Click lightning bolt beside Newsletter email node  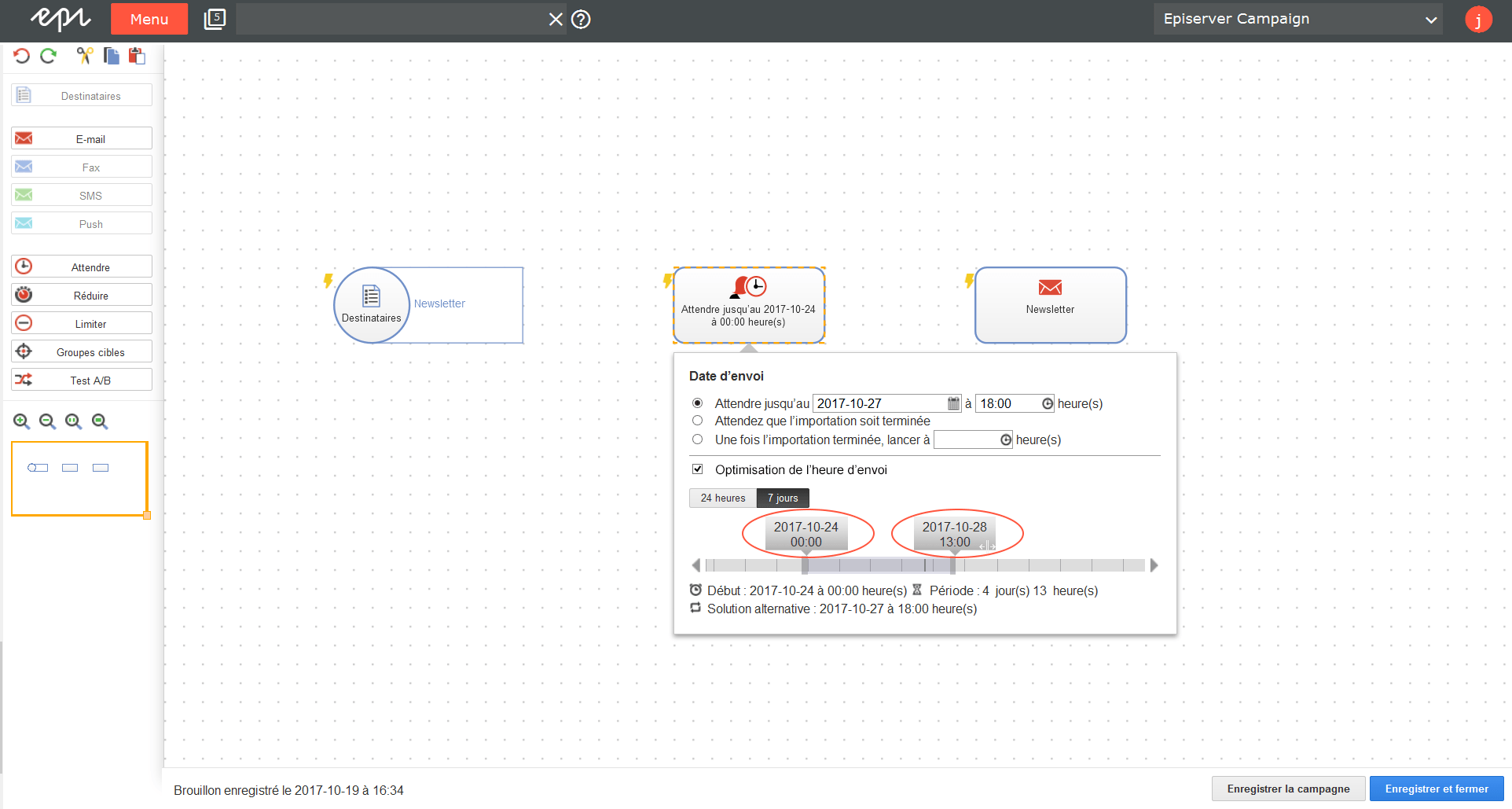pyautogui.click(x=970, y=280)
